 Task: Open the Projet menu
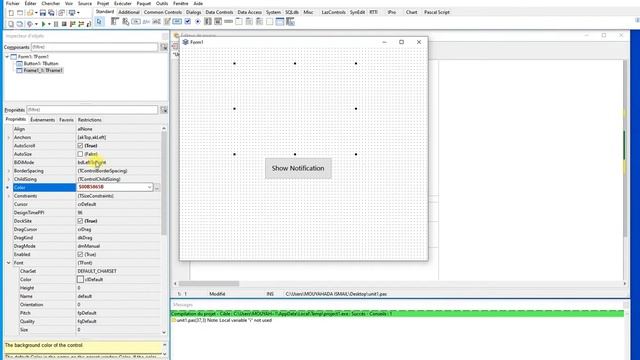[x=103, y=3]
